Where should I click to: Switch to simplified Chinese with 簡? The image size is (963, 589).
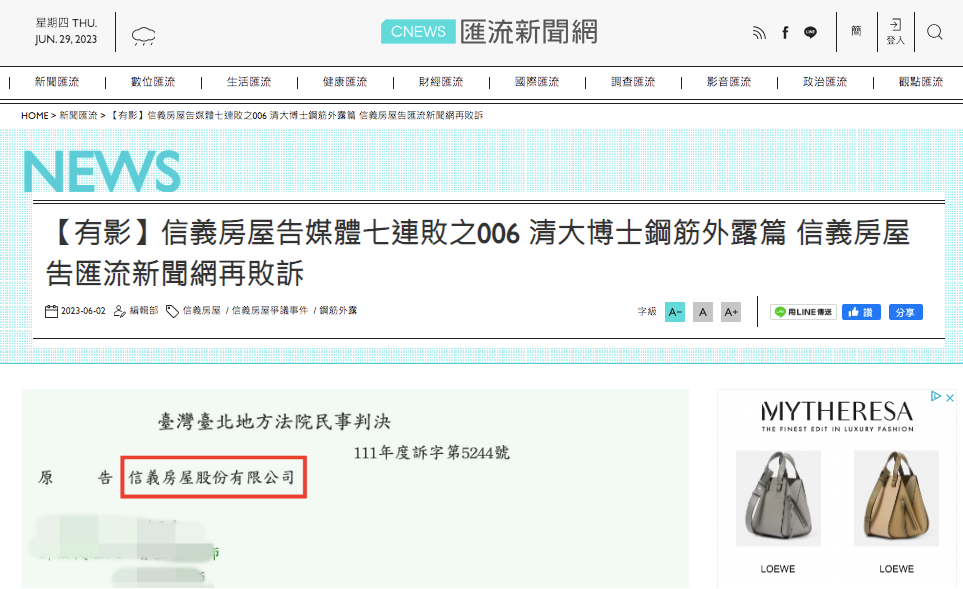point(856,31)
